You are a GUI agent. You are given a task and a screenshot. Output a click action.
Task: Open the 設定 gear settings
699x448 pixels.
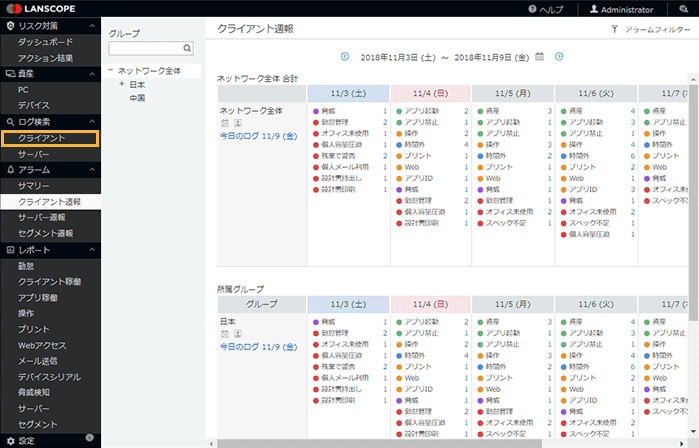[x=9, y=441]
